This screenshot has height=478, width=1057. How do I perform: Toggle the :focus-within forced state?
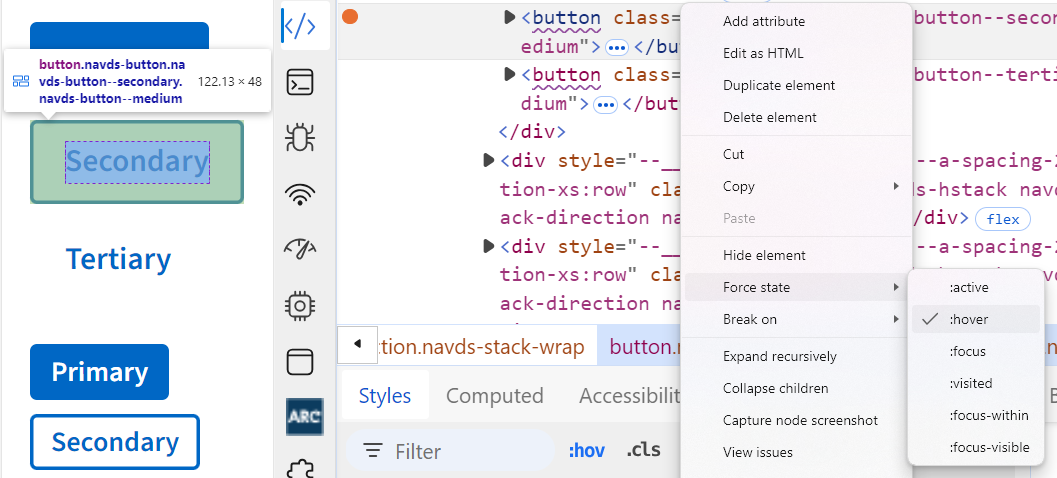(x=976, y=415)
